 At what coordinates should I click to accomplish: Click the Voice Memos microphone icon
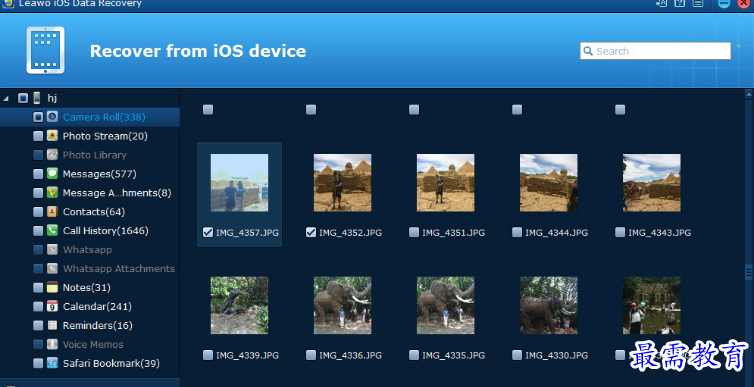(x=52, y=344)
